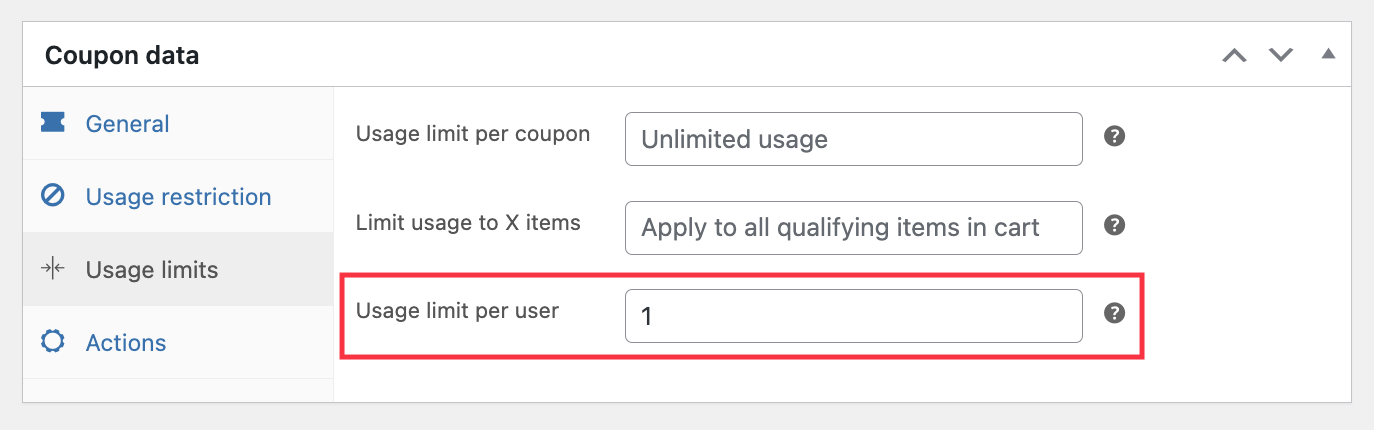Click the Limit usage to X items field
Screen dimensions: 1374x430
(853, 228)
